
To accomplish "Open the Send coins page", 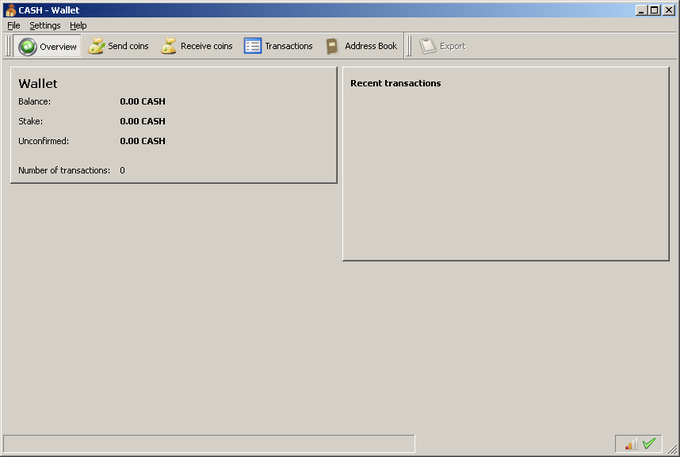I will pyautogui.click(x=118, y=46).
